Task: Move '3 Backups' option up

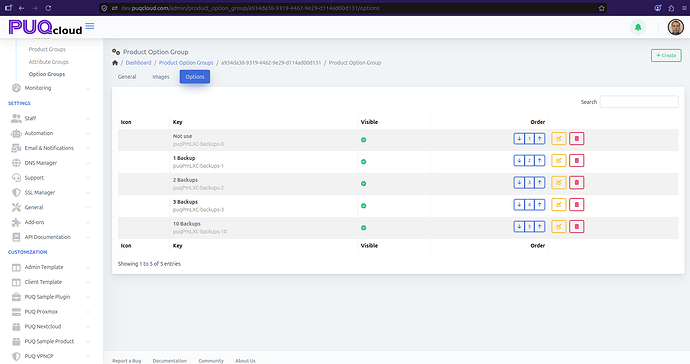Action: tap(540, 205)
